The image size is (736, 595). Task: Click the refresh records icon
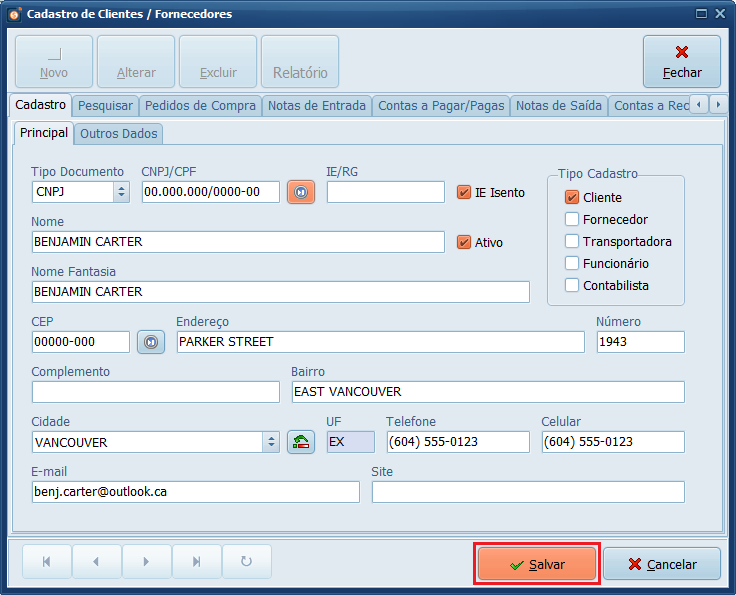(246, 562)
